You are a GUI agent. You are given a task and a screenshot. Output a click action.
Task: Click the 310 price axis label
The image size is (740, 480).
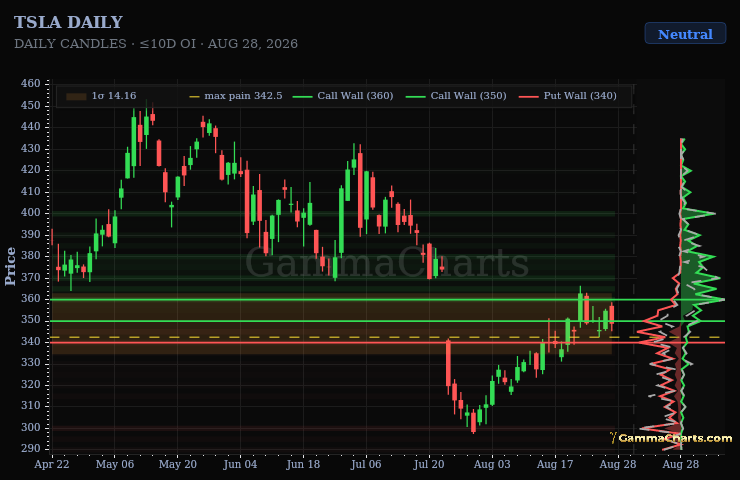pos(31,405)
